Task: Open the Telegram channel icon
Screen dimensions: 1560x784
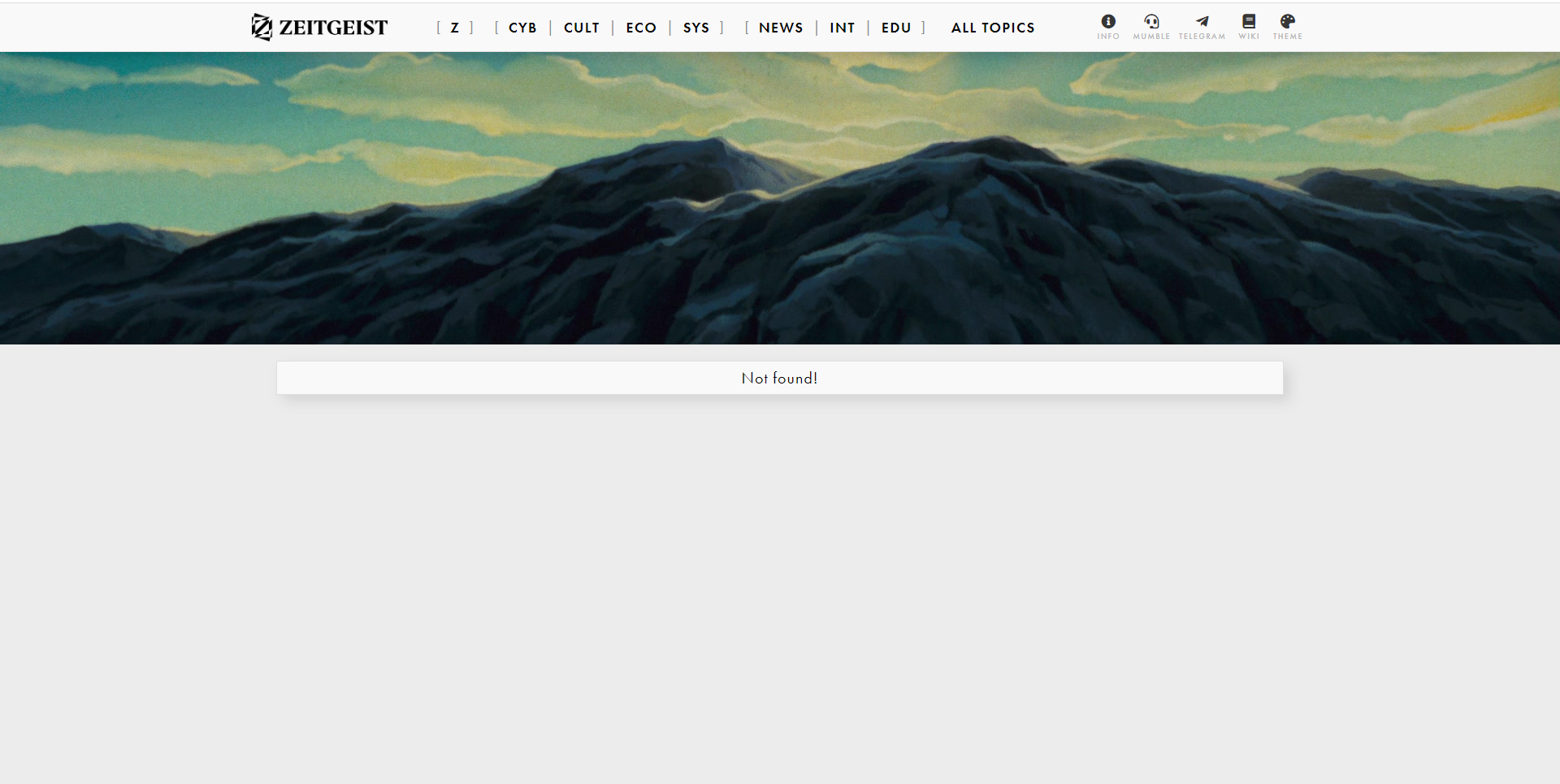Action: click(x=1202, y=21)
